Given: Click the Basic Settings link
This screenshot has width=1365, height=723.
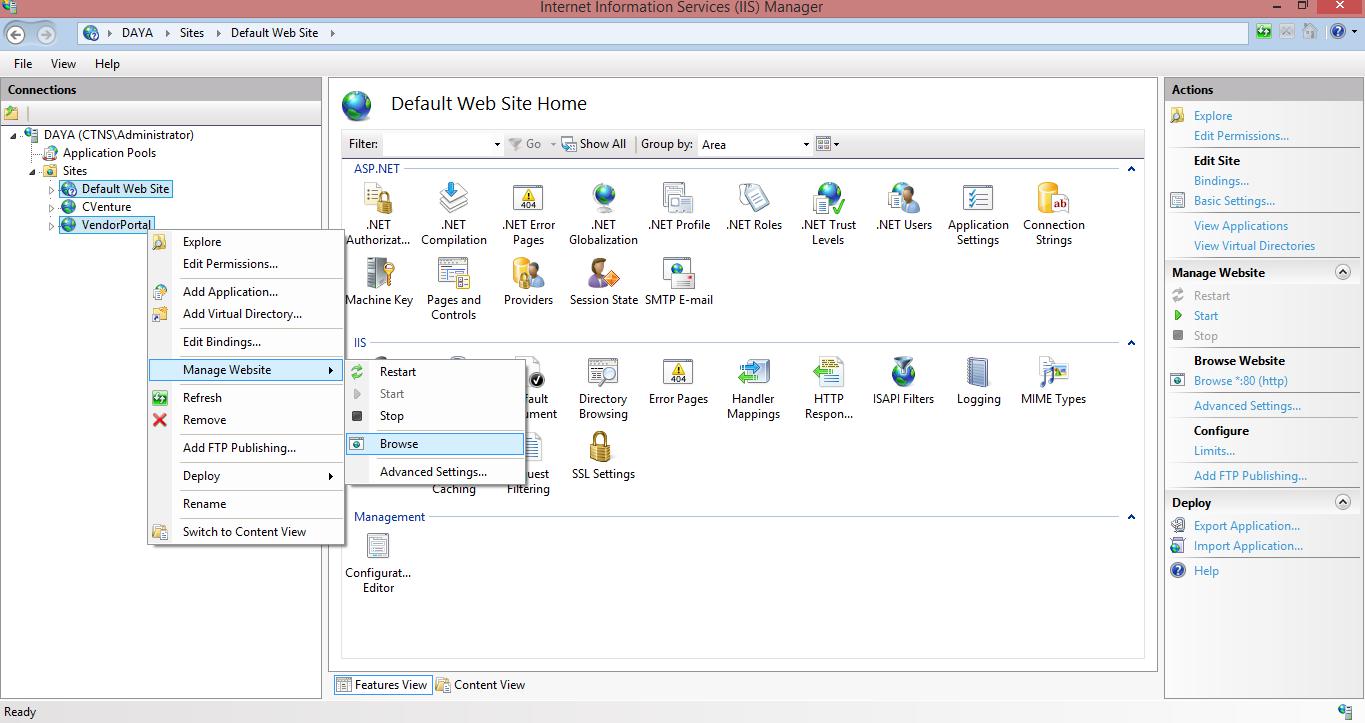Looking at the screenshot, I should point(1234,201).
